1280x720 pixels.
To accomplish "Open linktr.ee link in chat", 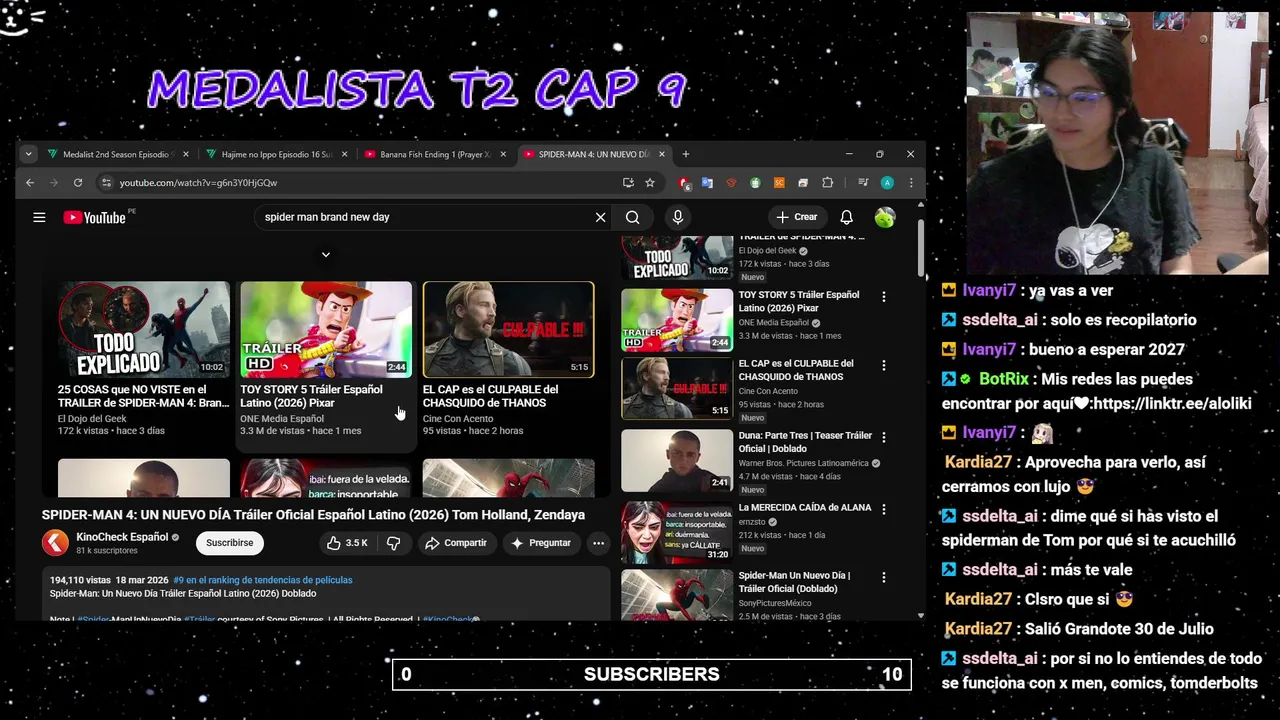I will (x=1172, y=403).
